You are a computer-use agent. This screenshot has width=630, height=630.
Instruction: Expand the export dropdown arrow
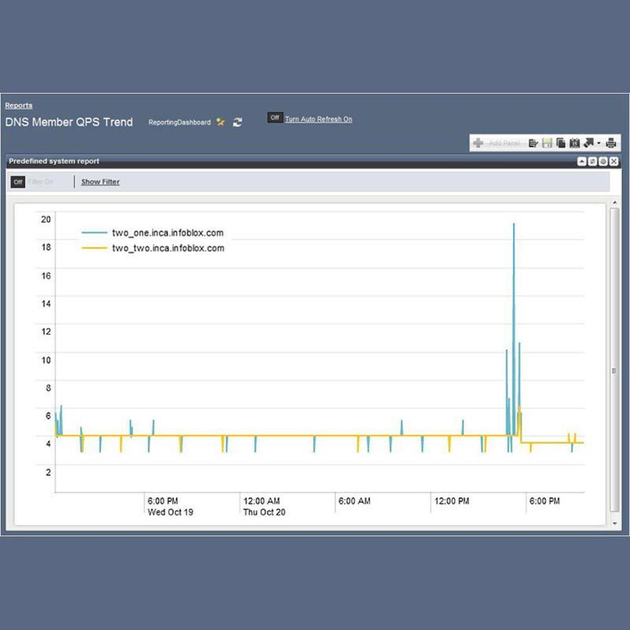pos(599,143)
